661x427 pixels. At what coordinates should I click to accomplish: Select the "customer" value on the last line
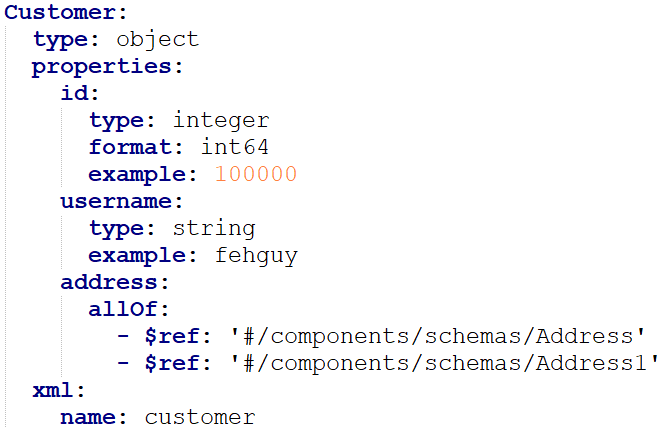click(x=199, y=417)
